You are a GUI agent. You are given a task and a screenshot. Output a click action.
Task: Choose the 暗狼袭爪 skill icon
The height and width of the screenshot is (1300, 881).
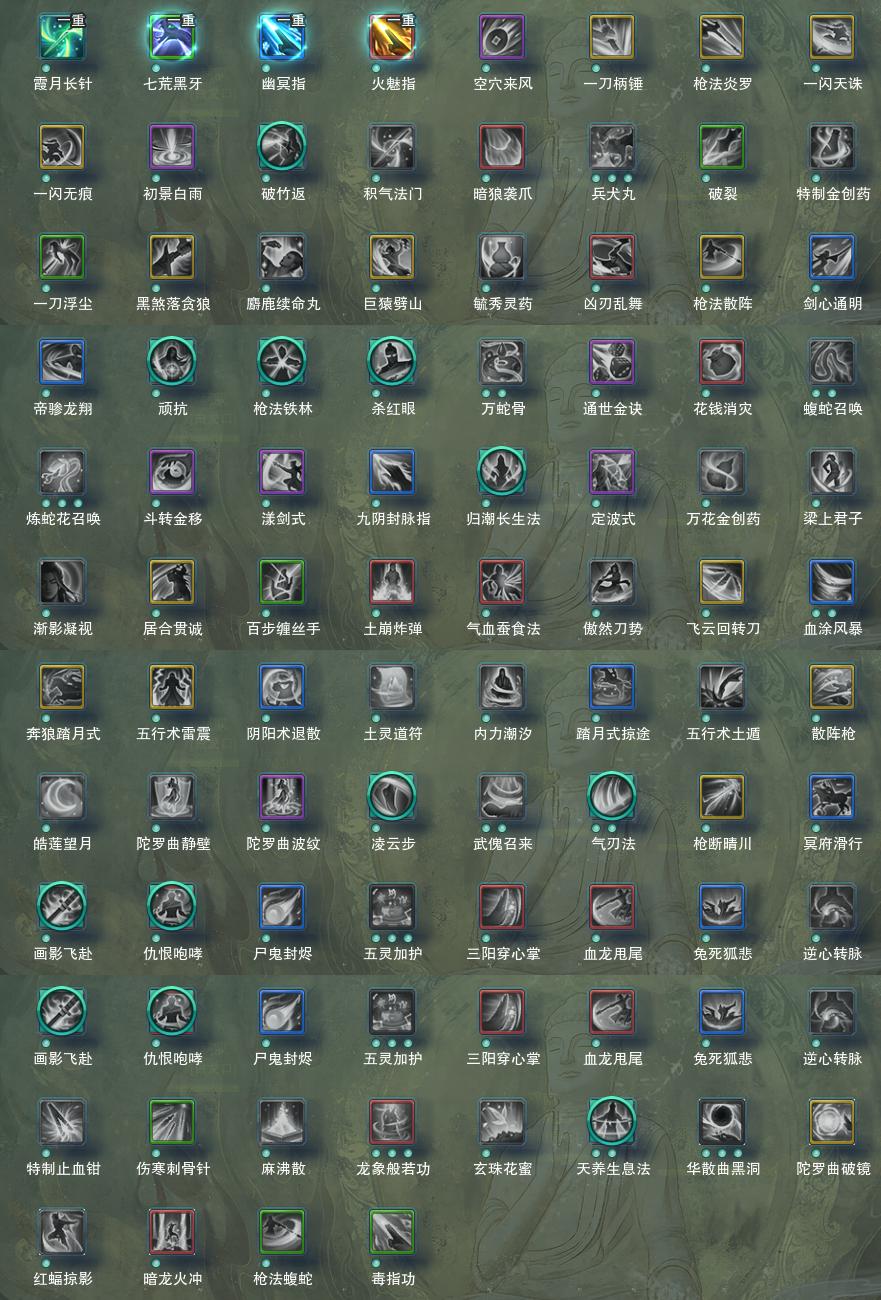pyautogui.click(x=502, y=147)
